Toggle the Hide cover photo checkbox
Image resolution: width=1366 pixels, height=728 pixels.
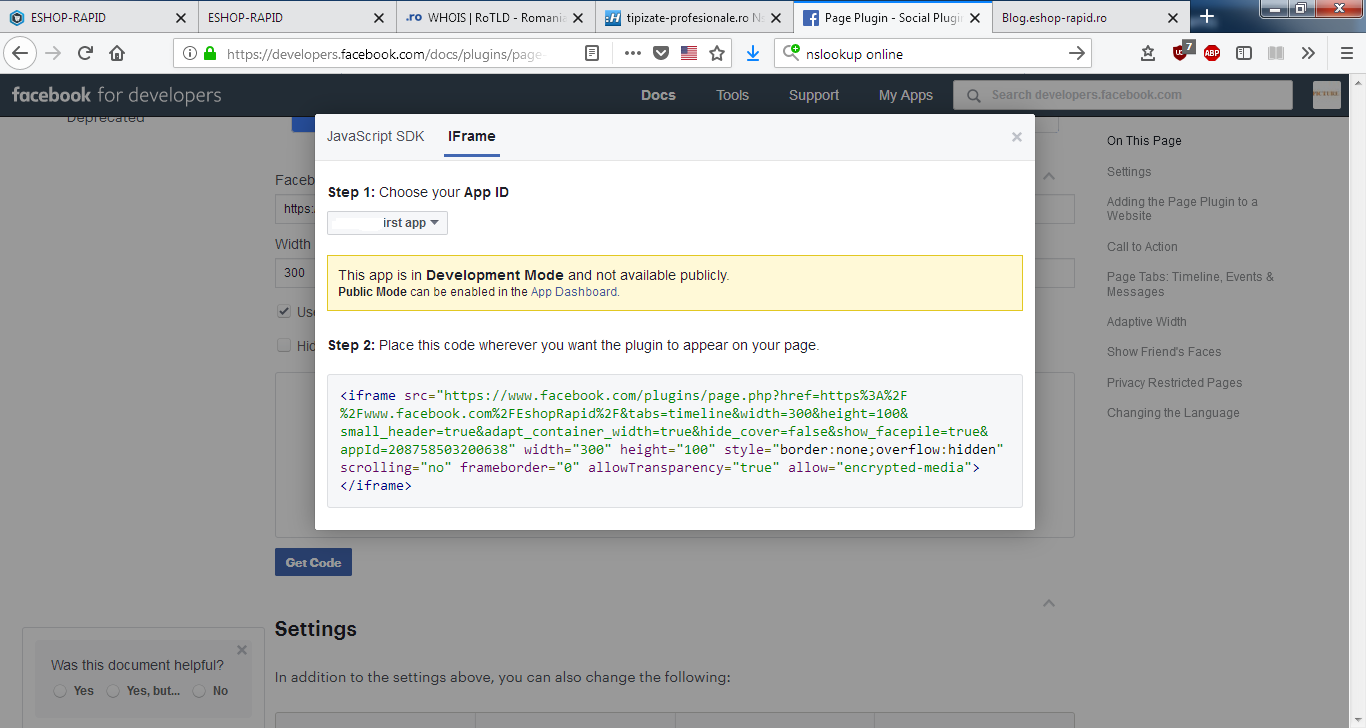(284, 345)
